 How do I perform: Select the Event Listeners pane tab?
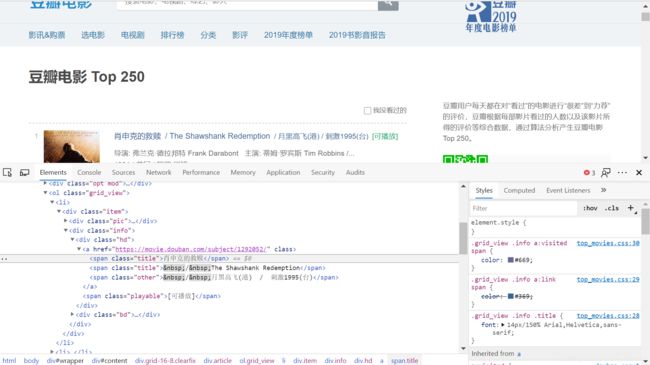pyautogui.click(x=568, y=190)
